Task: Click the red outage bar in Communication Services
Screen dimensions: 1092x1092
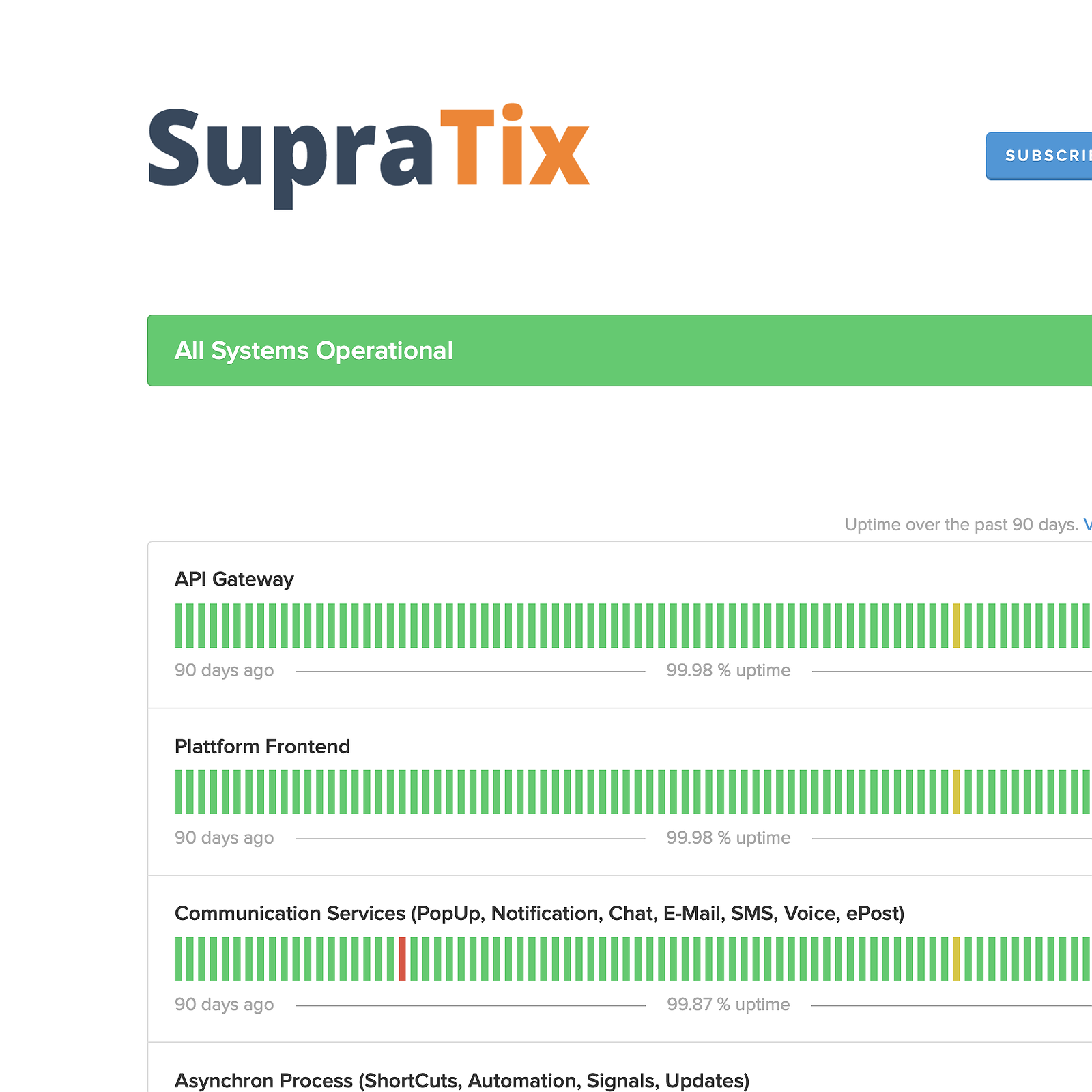Action: click(402, 960)
